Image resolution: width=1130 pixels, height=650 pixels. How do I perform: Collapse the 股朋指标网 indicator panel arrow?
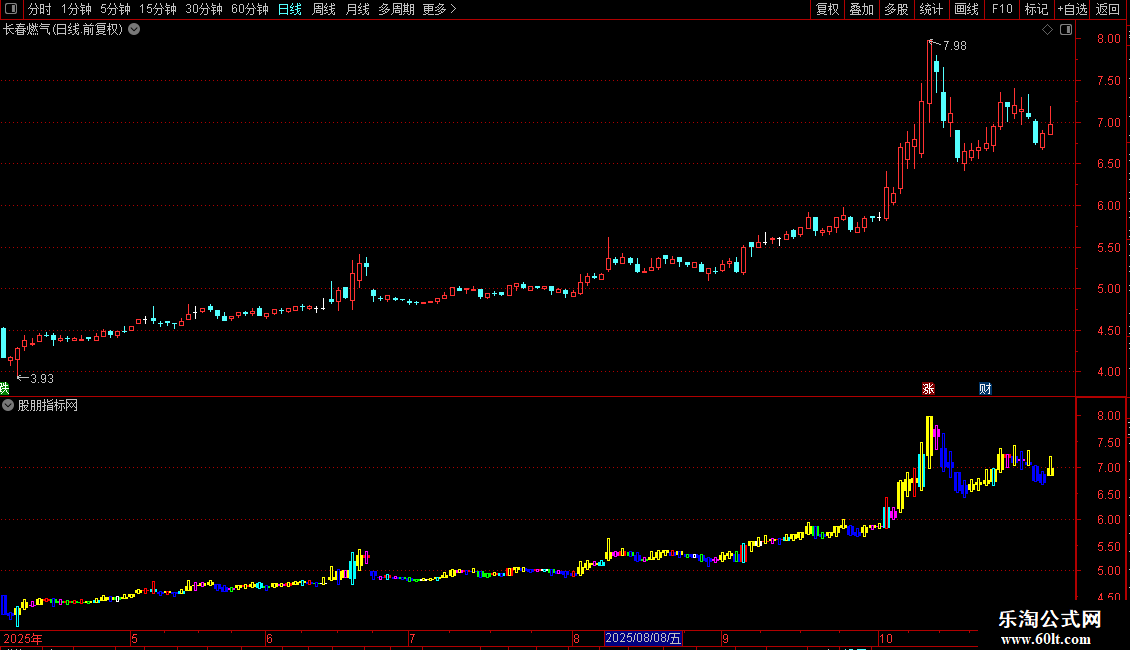(x=8, y=405)
